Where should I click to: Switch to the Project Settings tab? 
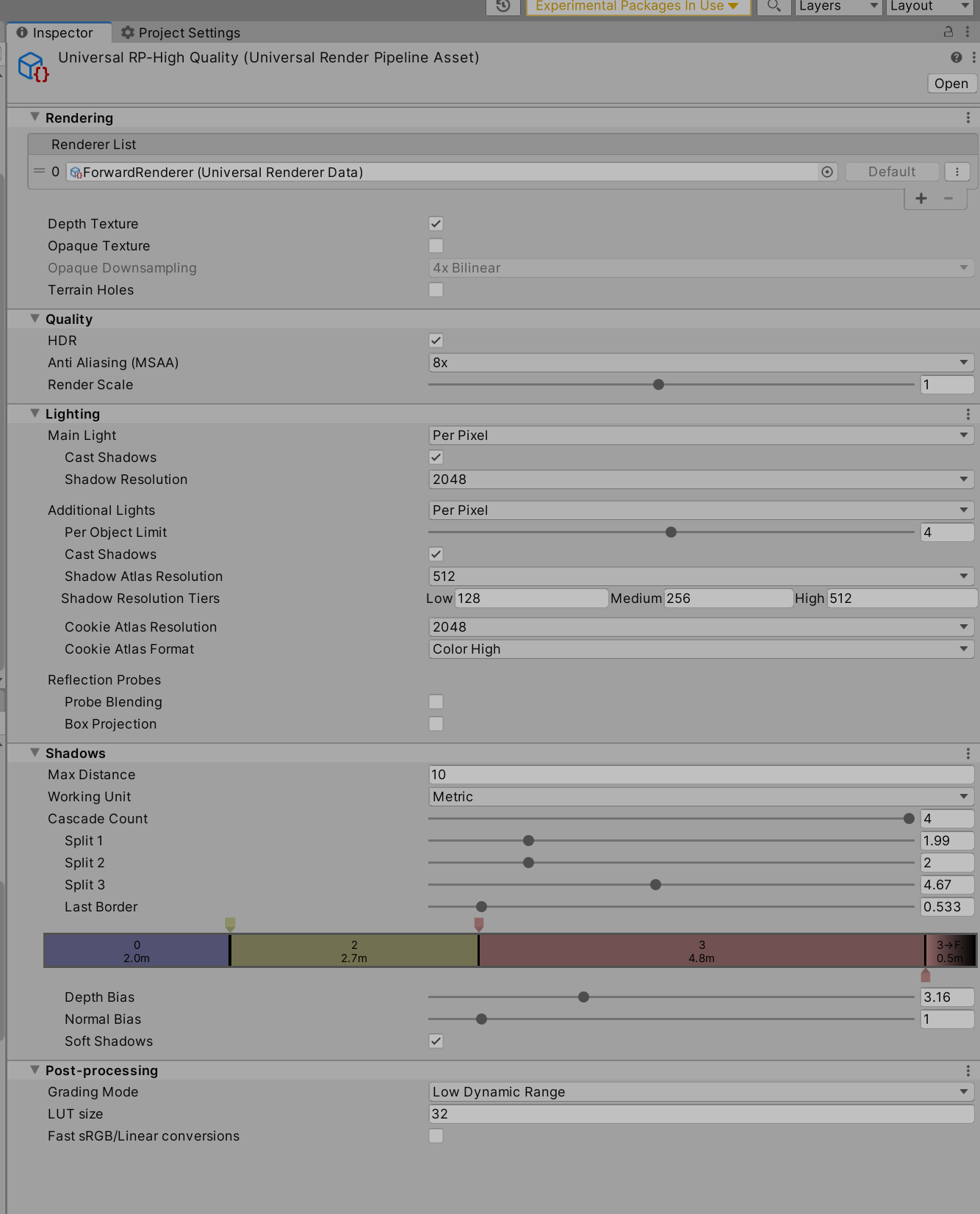[x=181, y=32]
